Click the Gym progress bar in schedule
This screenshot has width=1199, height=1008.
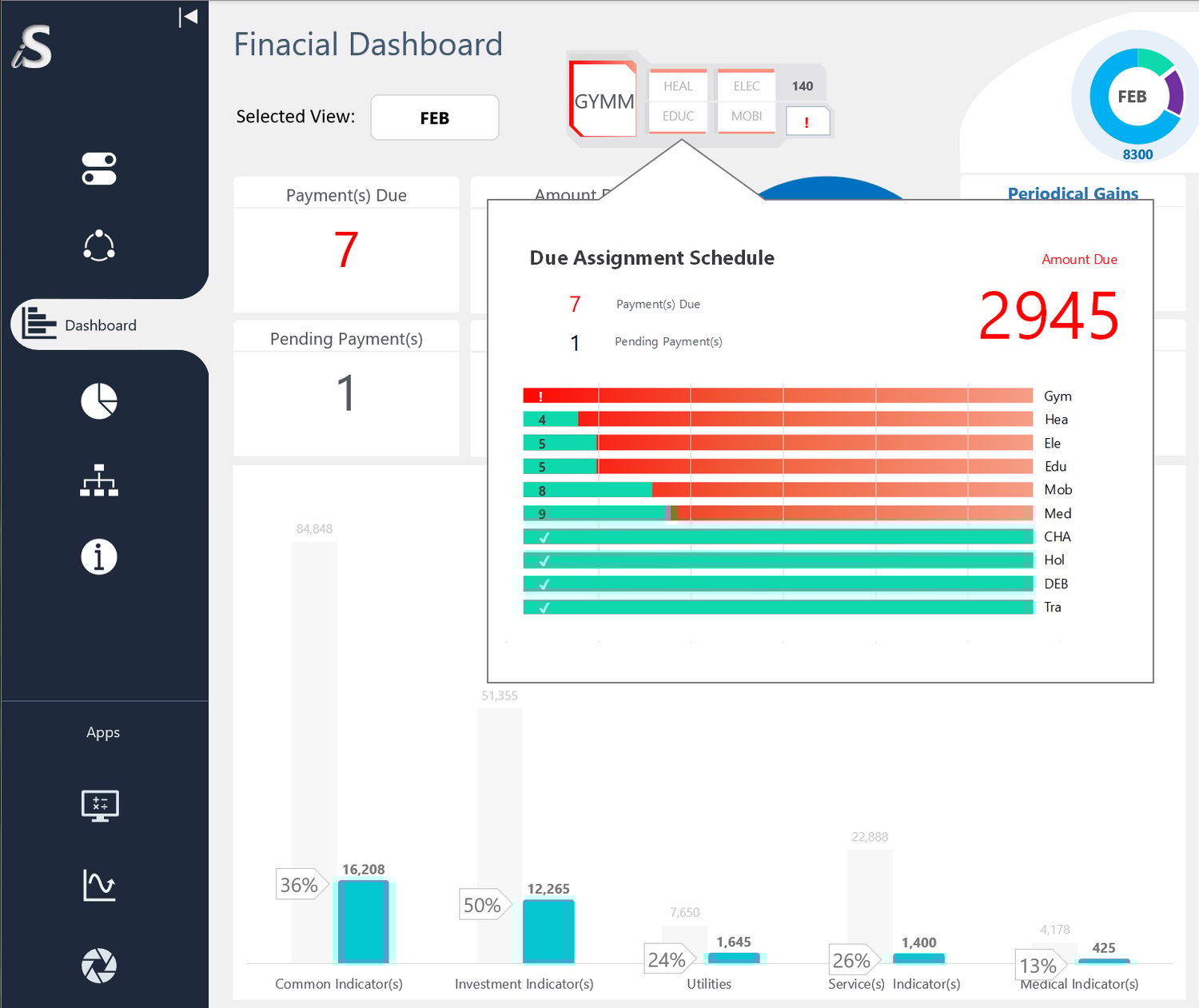coord(778,396)
